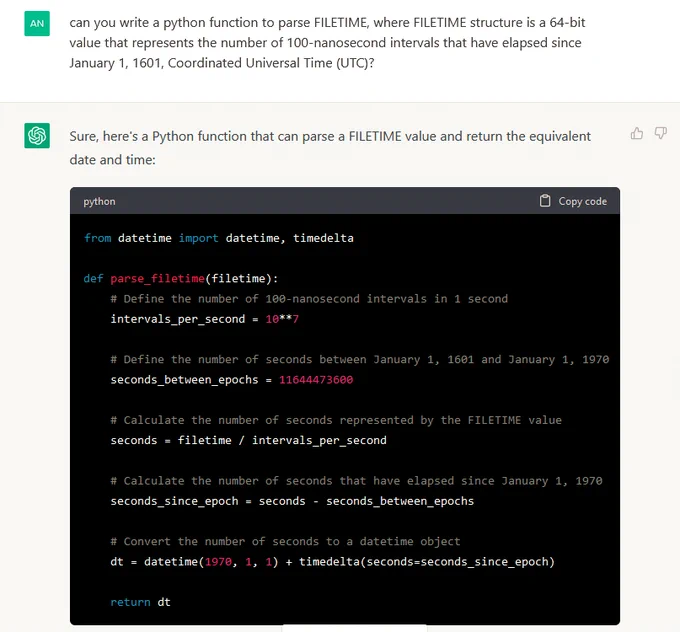Click the comment '# Define the number of 100-nanosecond intervals'
The height and width of the screenshot is (632, 680).
309,298
